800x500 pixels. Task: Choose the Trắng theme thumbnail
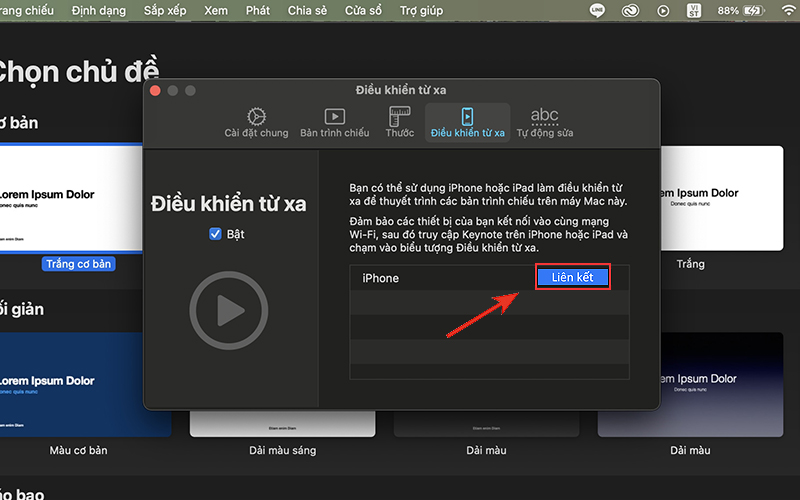coord(722,198)
